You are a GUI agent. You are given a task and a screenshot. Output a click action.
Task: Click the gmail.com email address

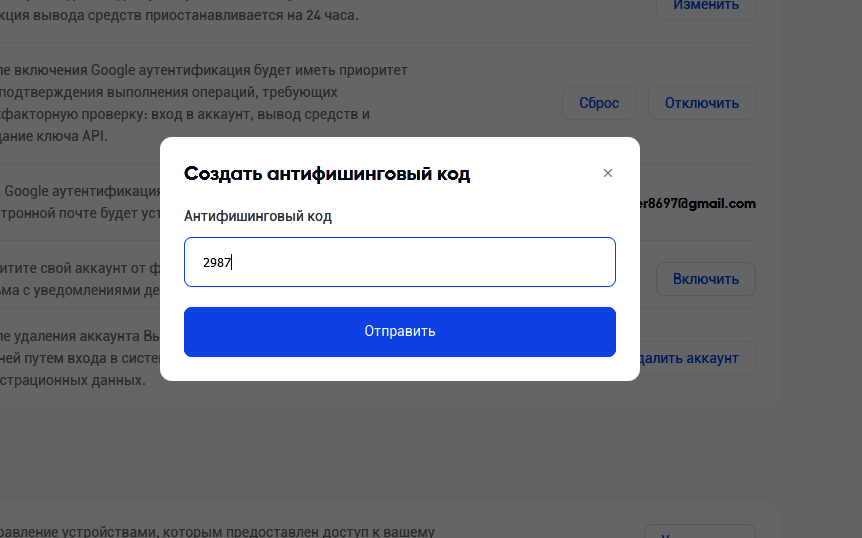pos(698,203)
